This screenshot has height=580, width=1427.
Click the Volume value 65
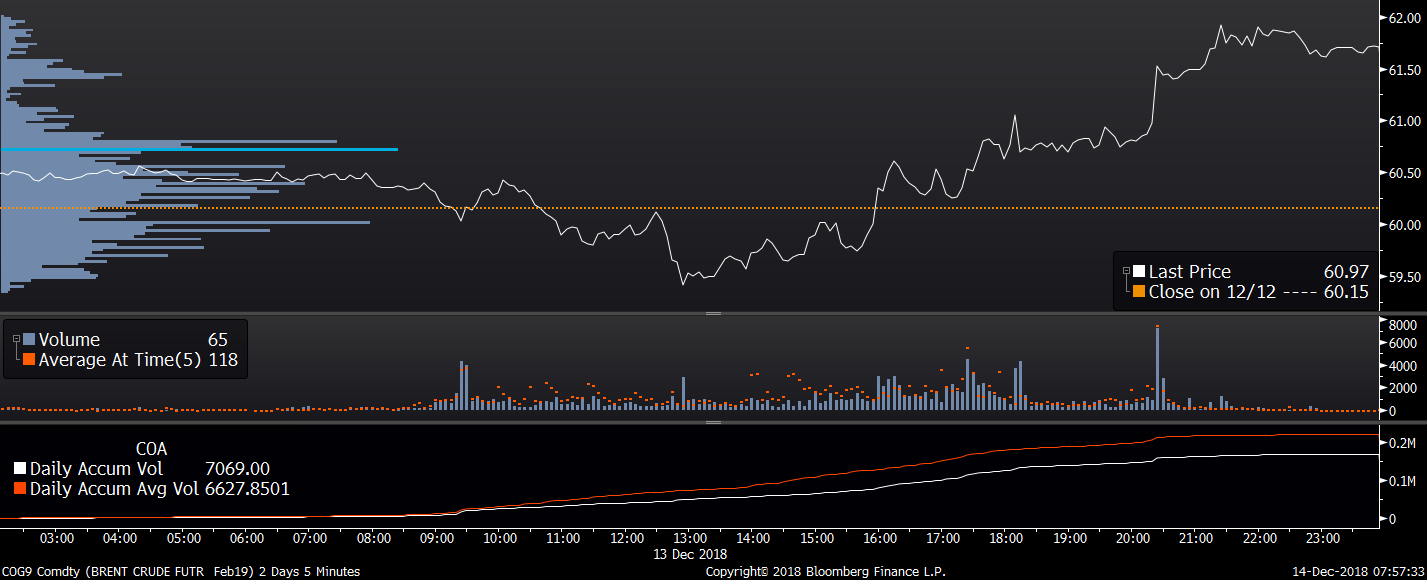point(218,340)
